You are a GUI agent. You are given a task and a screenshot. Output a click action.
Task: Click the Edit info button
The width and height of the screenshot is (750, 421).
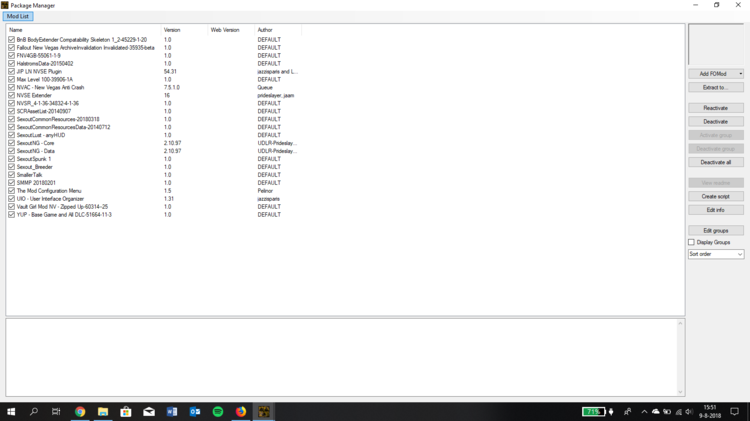pos(716,210)
